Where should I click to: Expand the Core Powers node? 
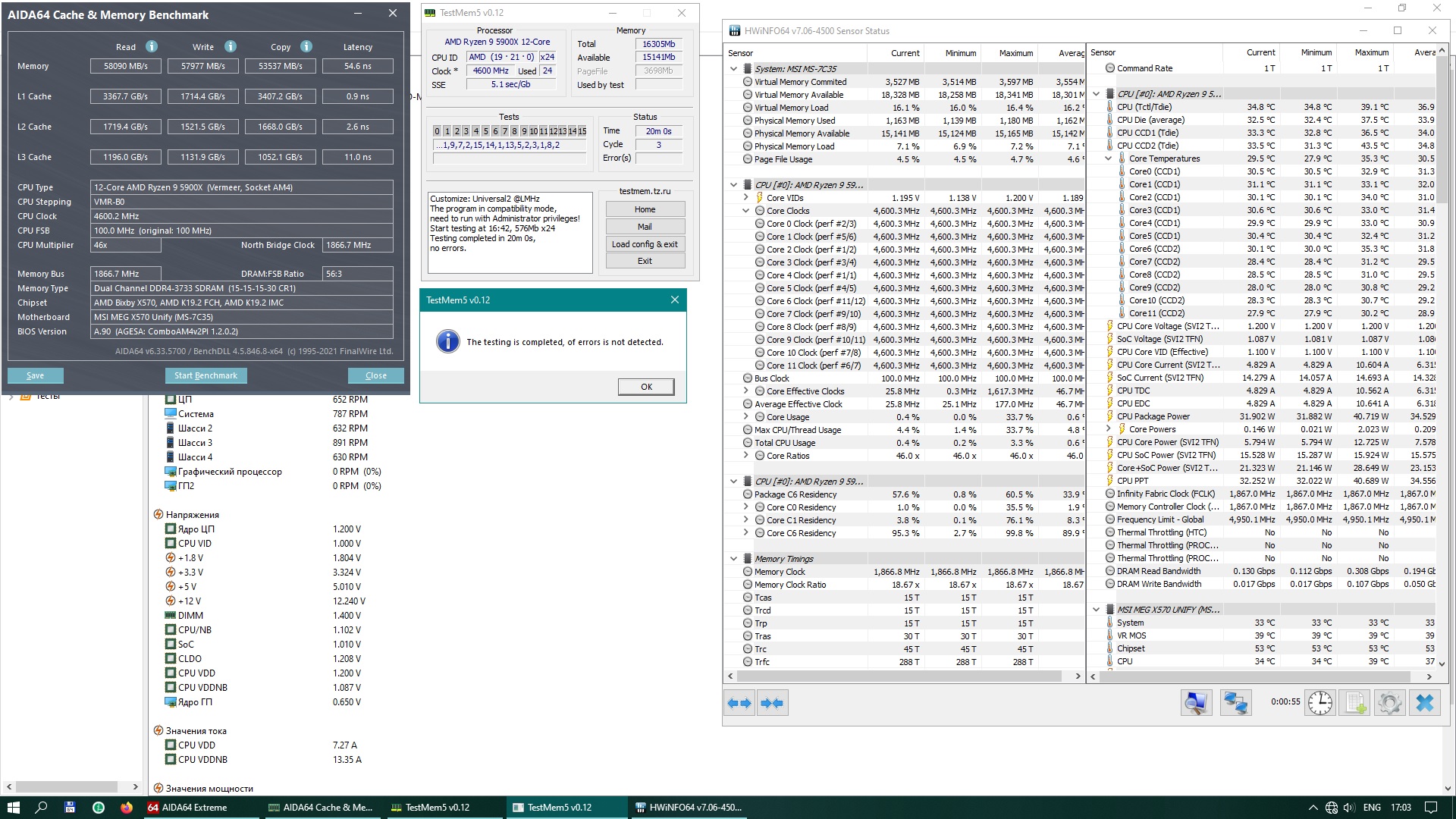pyautogui.click(x=1108, y=429)
